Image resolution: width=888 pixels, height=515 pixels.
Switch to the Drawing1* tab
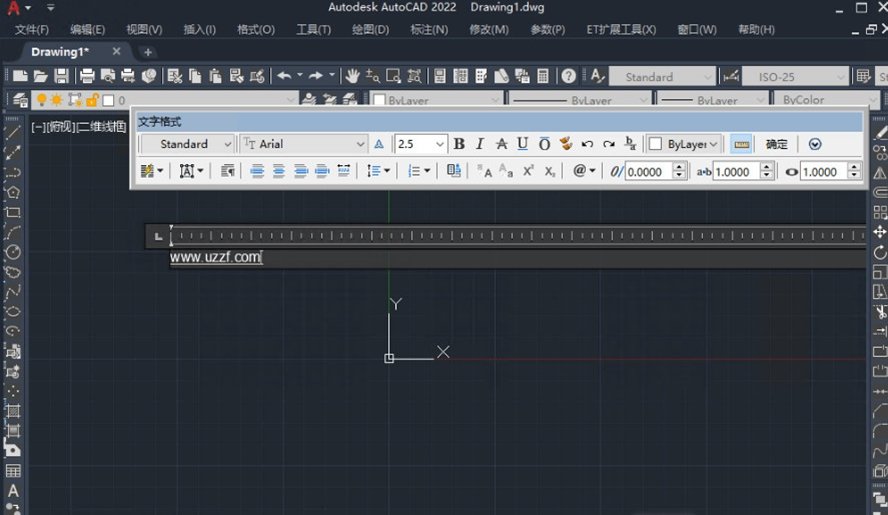(x=60, y=52)
